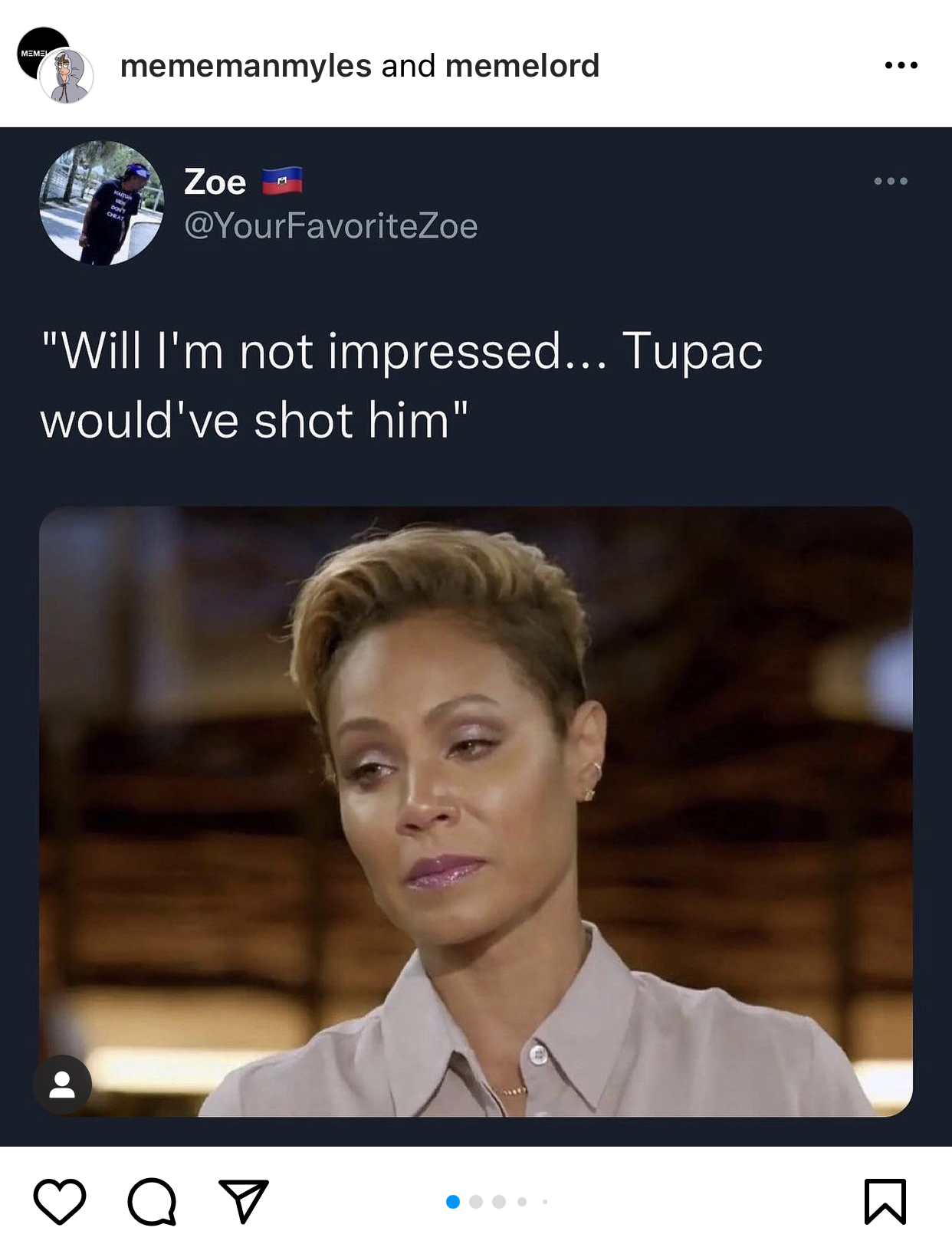
Task: Click the @YourFavoriteZoe handle
Action: (x=331, y=226)
